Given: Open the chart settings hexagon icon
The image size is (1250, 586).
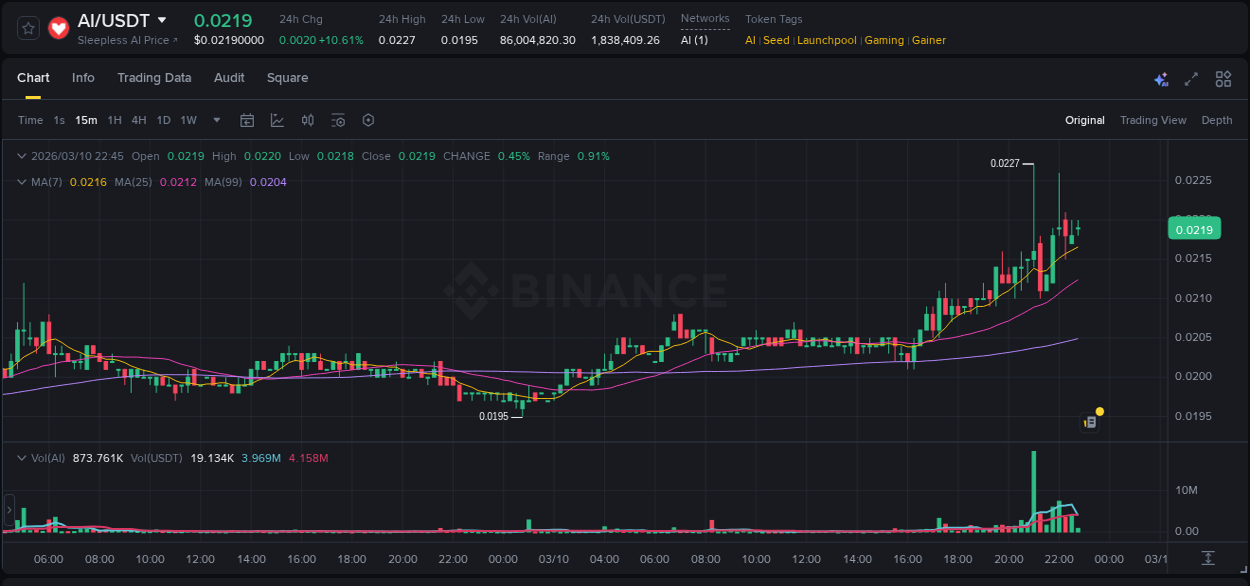Looking at the screenshot, I should (x=368, y=120).
